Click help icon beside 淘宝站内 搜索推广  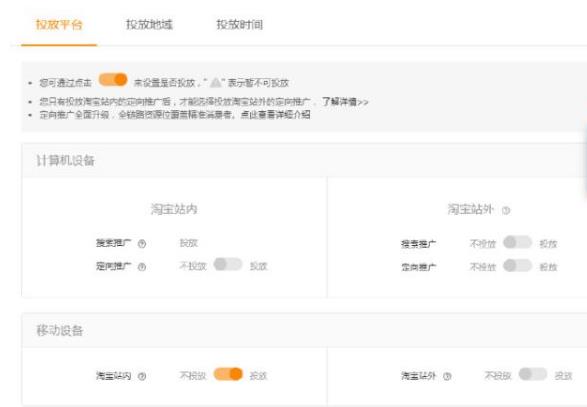142,244
